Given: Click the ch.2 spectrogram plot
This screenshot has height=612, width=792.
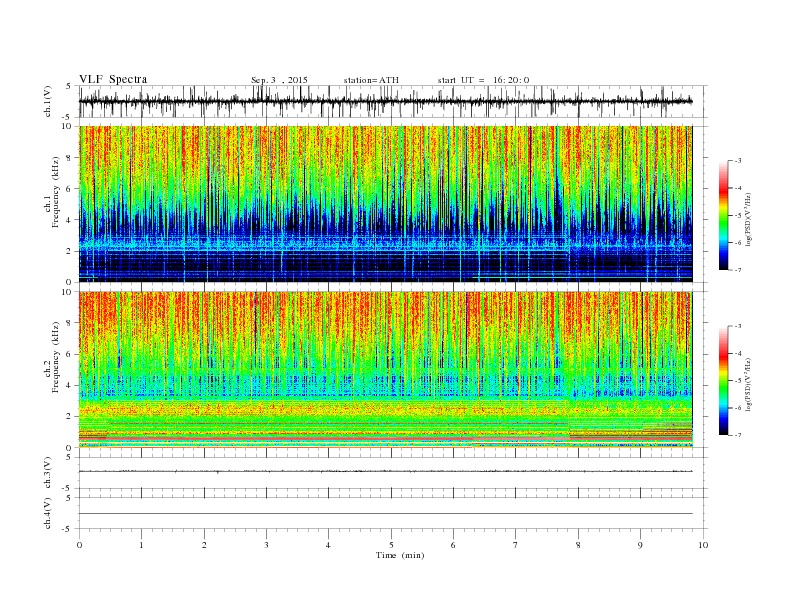Looking at the screenshot, I should pyautogui.click(x=386, y=370).
